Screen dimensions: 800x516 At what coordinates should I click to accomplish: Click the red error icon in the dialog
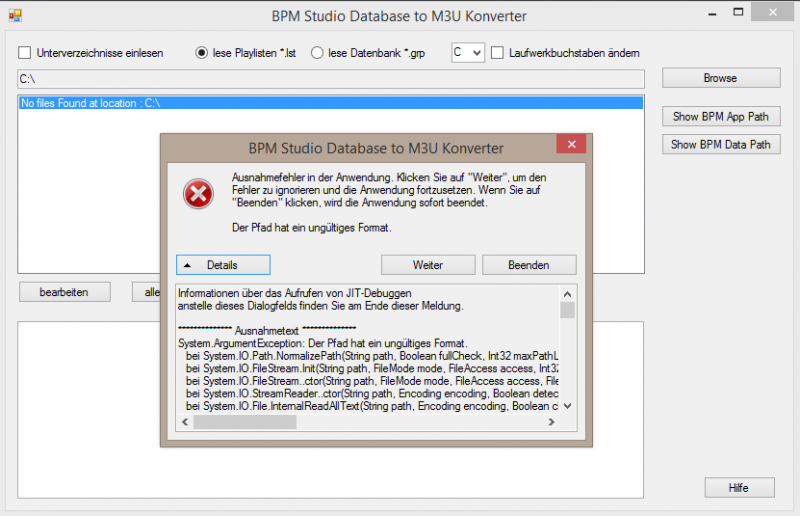click(x=198, y=194)
